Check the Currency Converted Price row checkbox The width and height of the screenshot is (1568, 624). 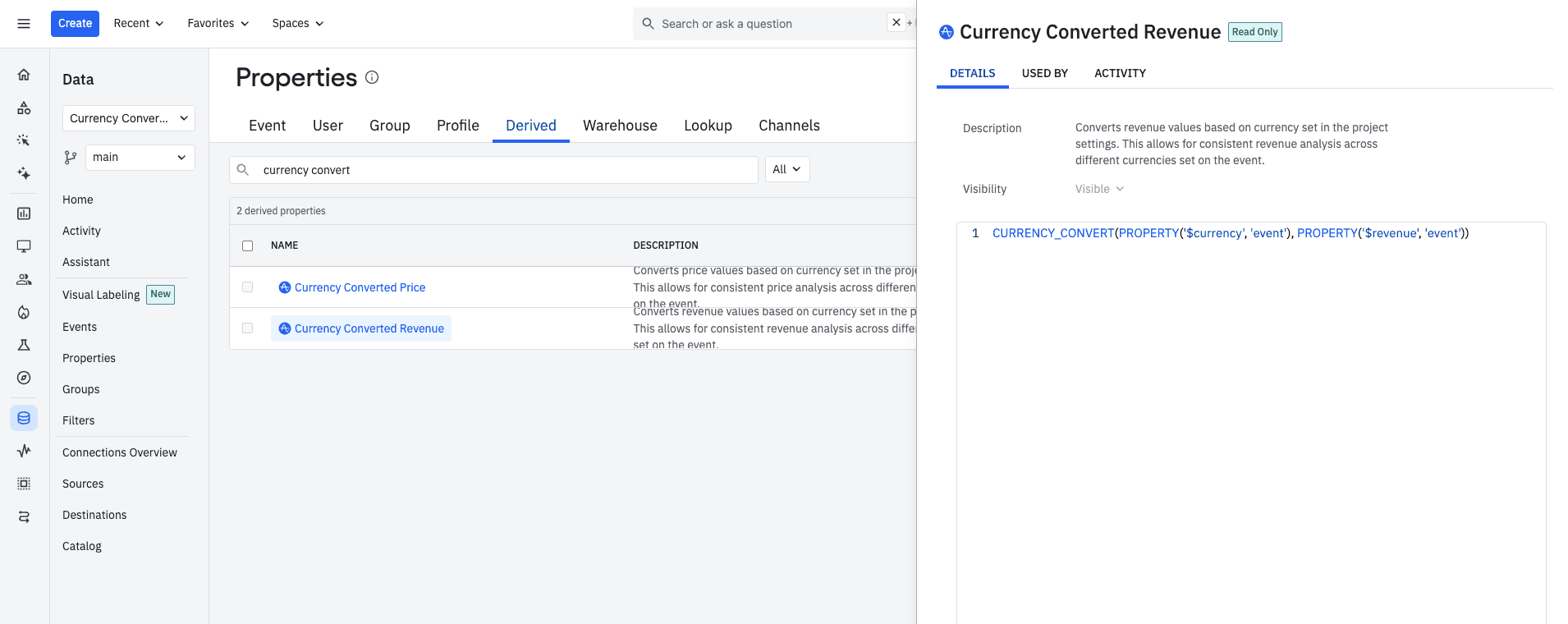coord(247,287)
